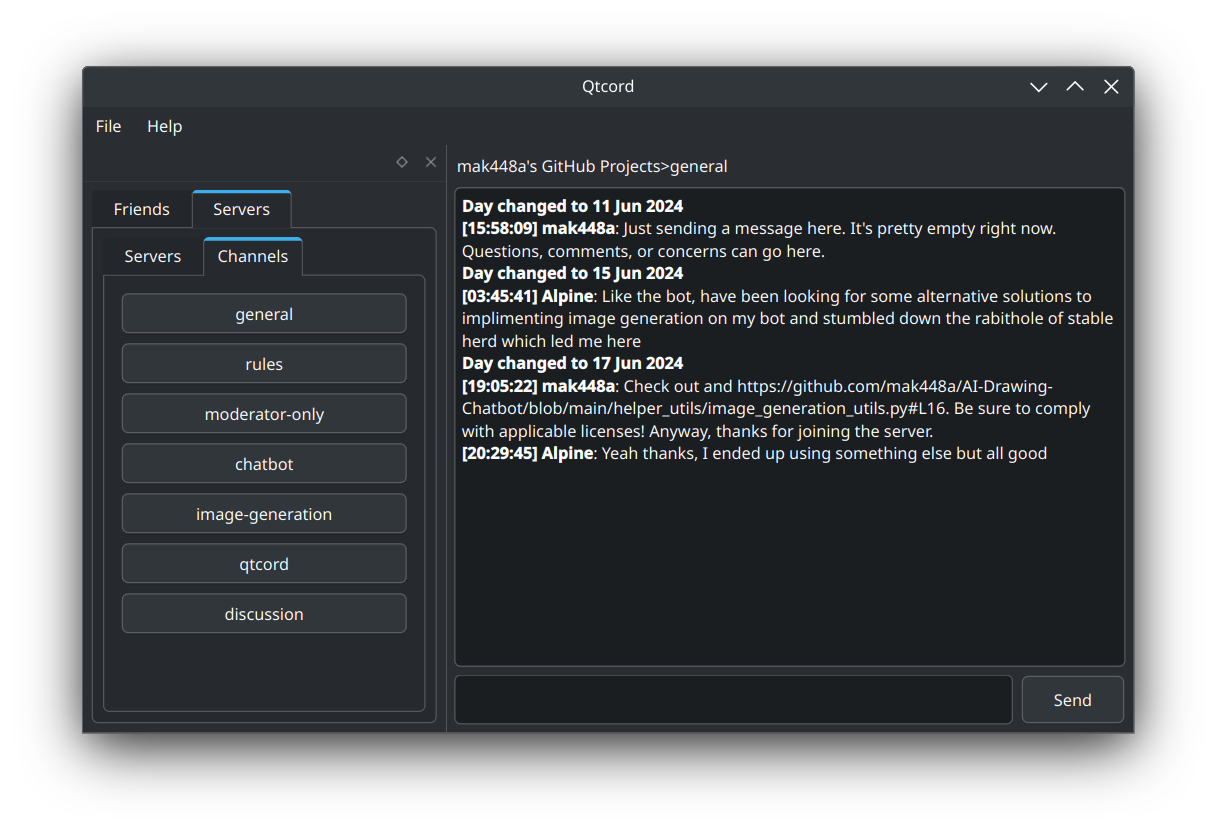Open the general channel
Viewport: 1217px width, 831px height.
tap(264, 314)
